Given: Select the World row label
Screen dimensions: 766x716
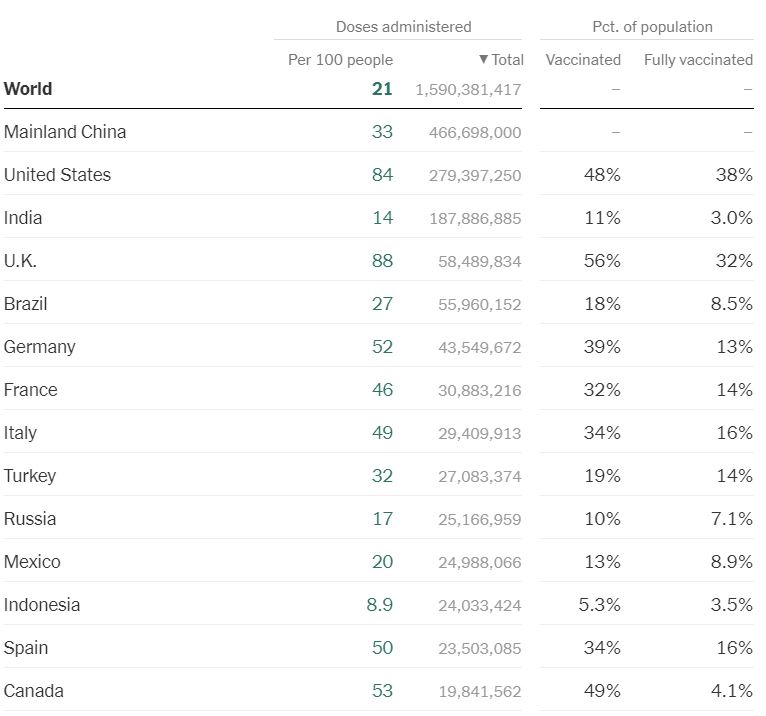Looking at the screenshot, I should 28,89.
